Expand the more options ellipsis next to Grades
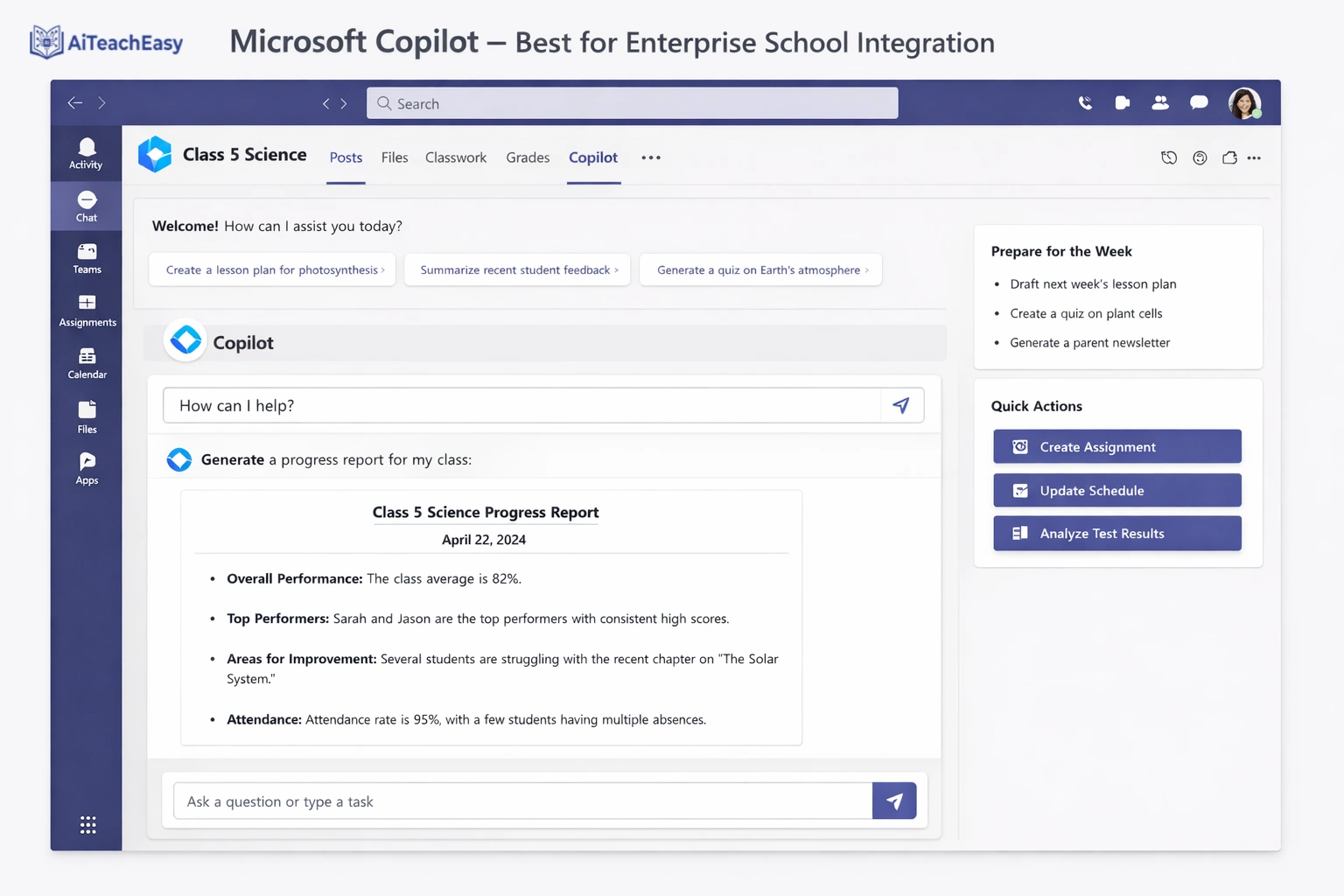Viewport: 1344px width, 896px height. click(650, 157)
